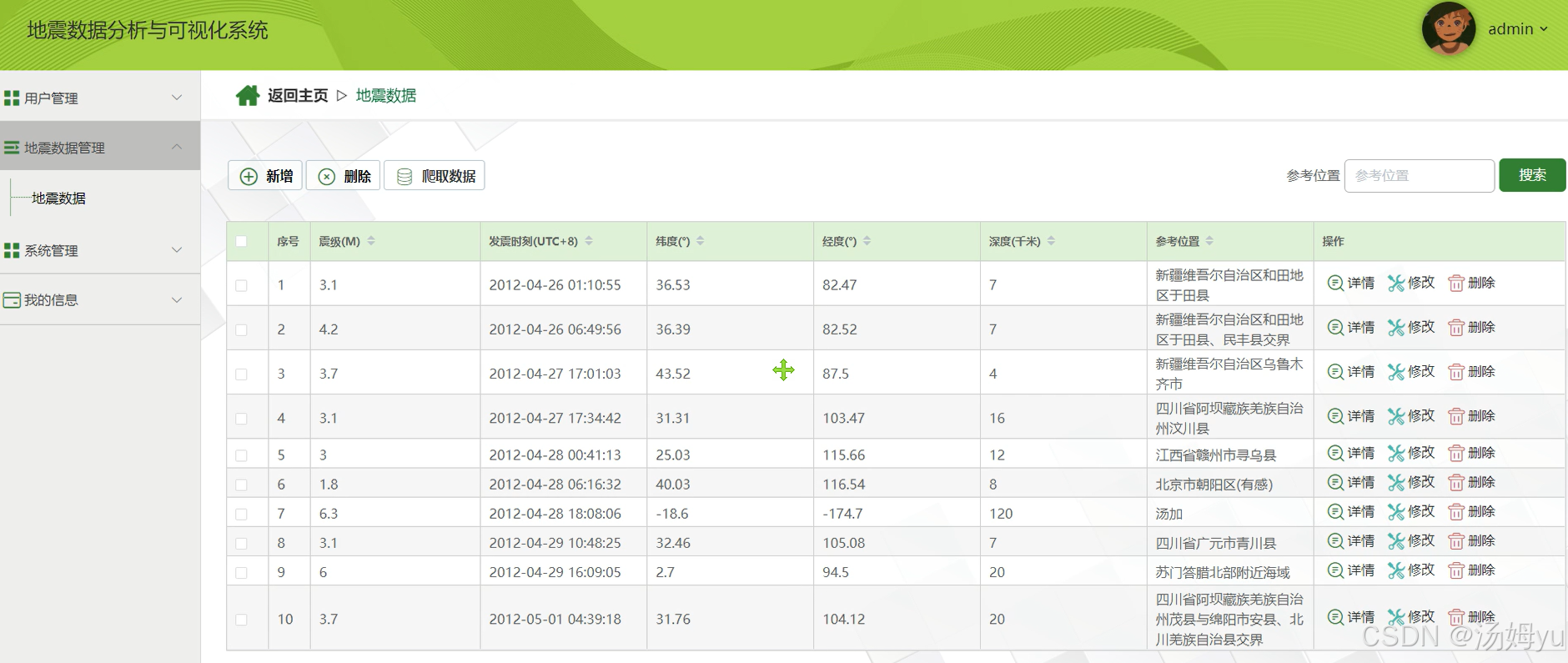Viewport: 1568px width, 663px height.
Task: Sort by 经度(°) column arrows
Action: pos(867,241)
